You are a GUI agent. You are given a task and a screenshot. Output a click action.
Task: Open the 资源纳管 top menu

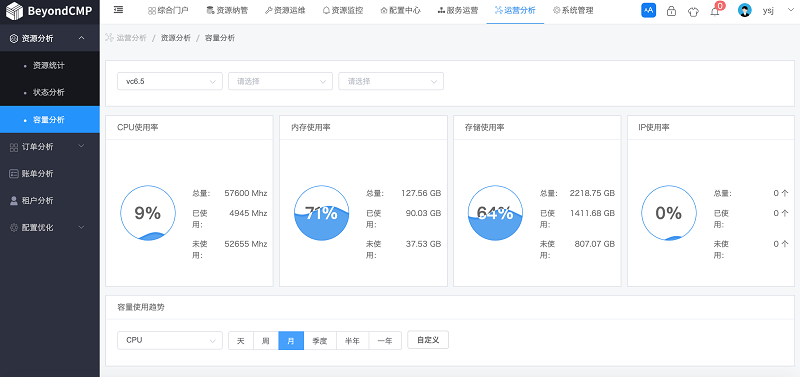(x=227, y=10)
